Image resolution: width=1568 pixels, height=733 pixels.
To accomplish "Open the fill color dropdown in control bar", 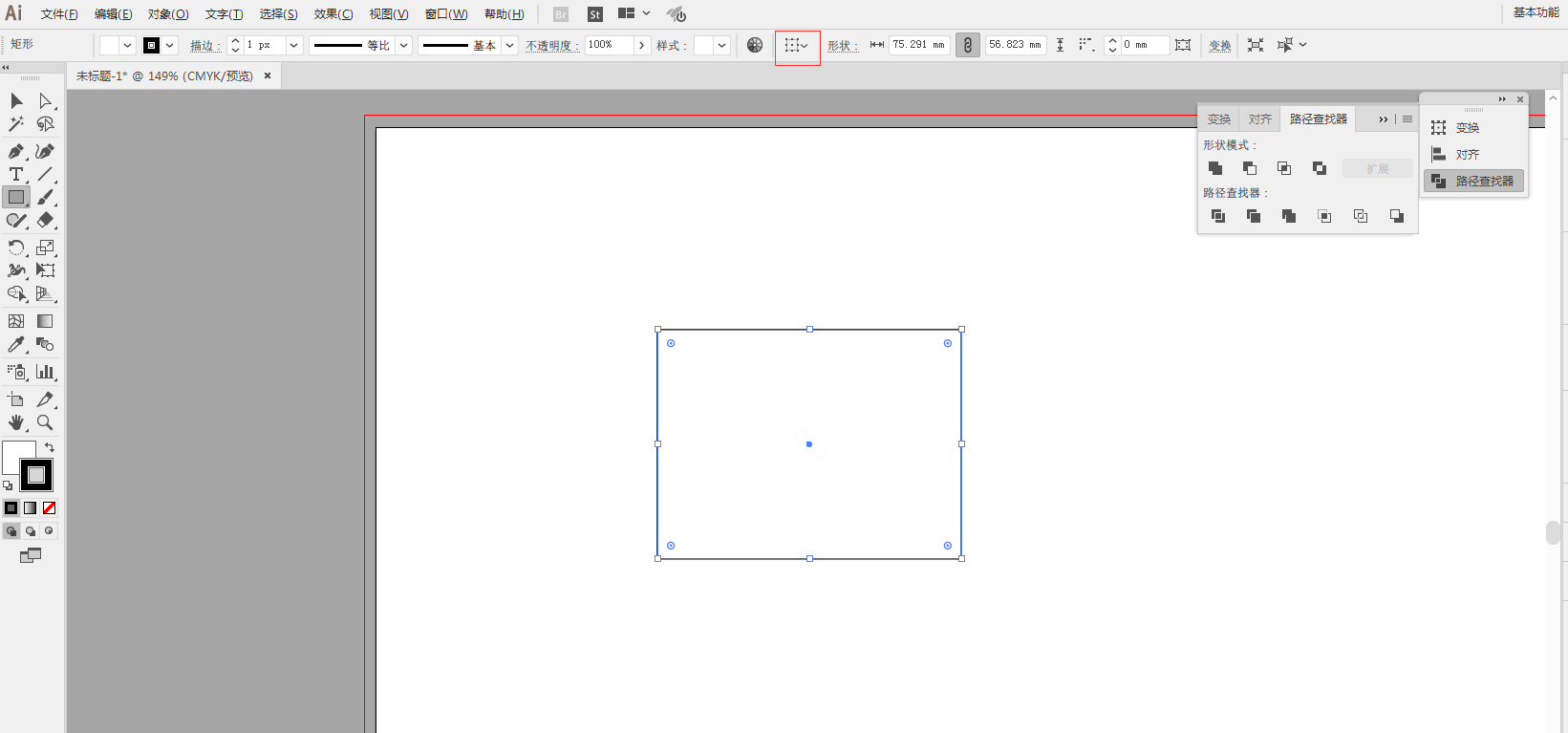I will point(127,45).
